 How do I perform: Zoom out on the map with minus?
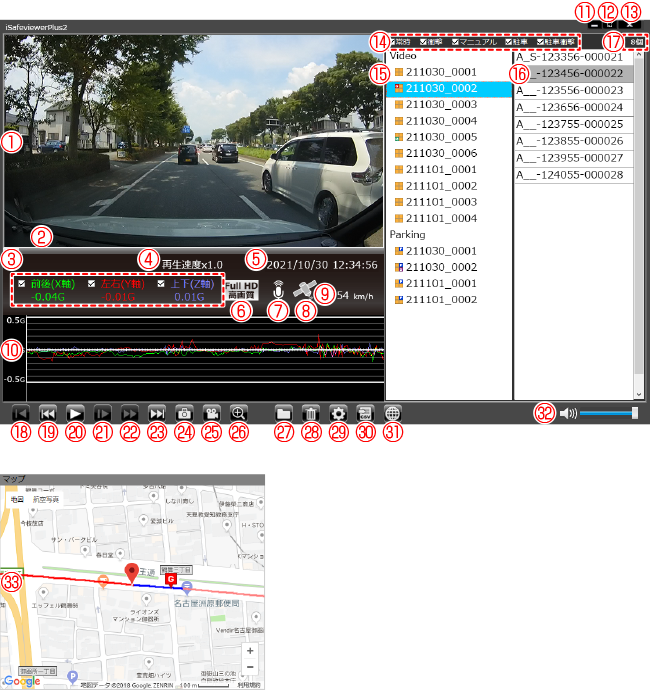[250, 667]
